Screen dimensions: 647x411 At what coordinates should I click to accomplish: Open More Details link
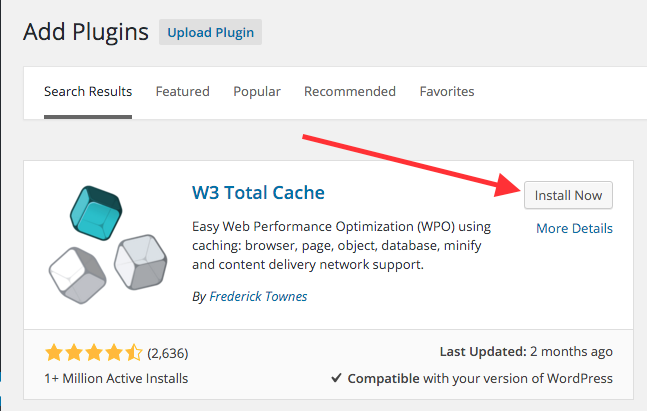574,228
